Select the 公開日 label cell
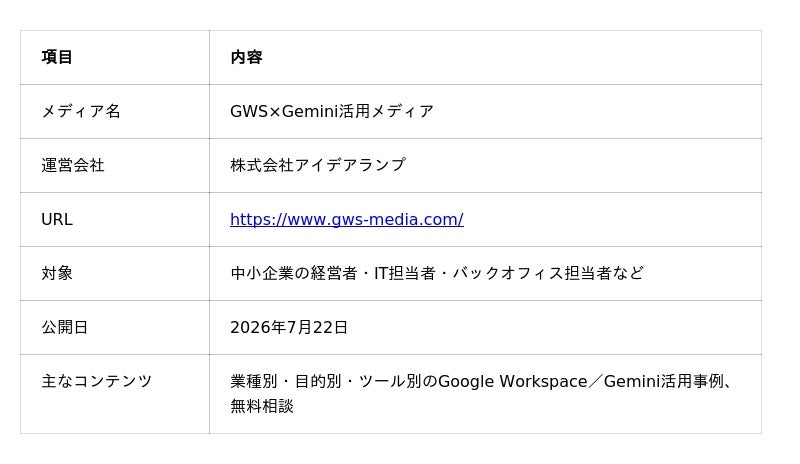This screenshot has height=464, width=800. 115,327
